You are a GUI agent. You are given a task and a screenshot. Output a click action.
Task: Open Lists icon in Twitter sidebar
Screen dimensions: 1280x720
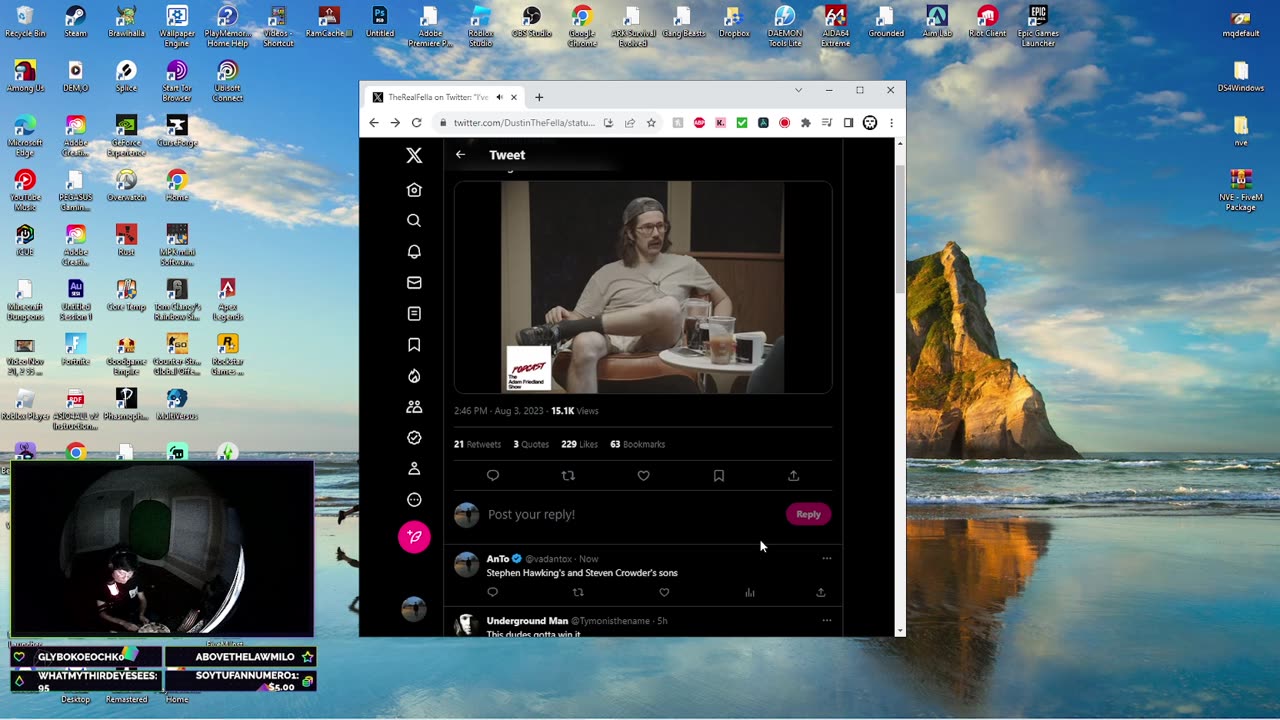[x=414, y=314]
